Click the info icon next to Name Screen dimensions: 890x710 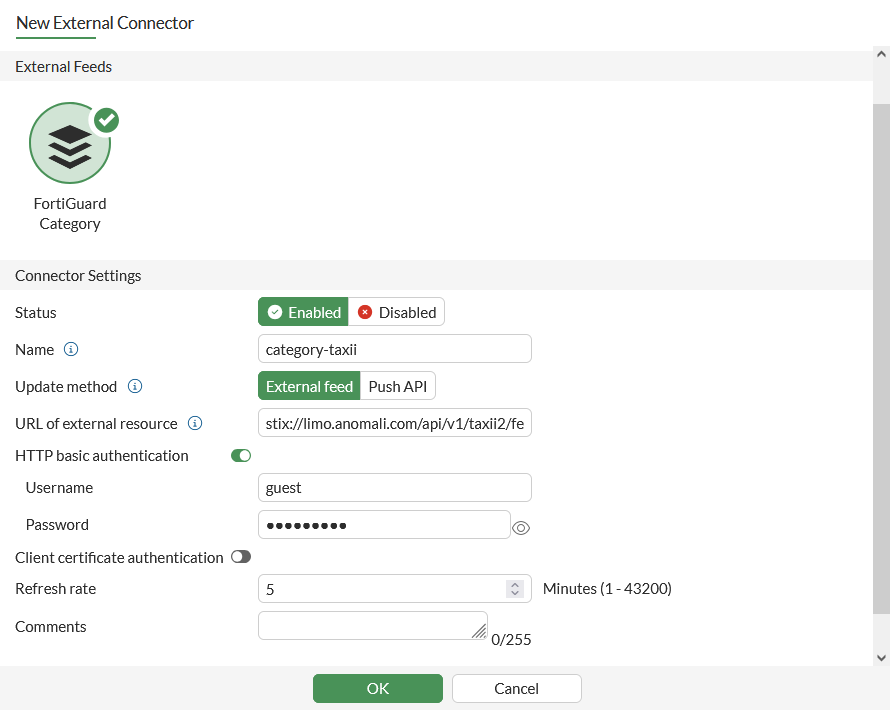pyautogui.click(x=71, y=349)
